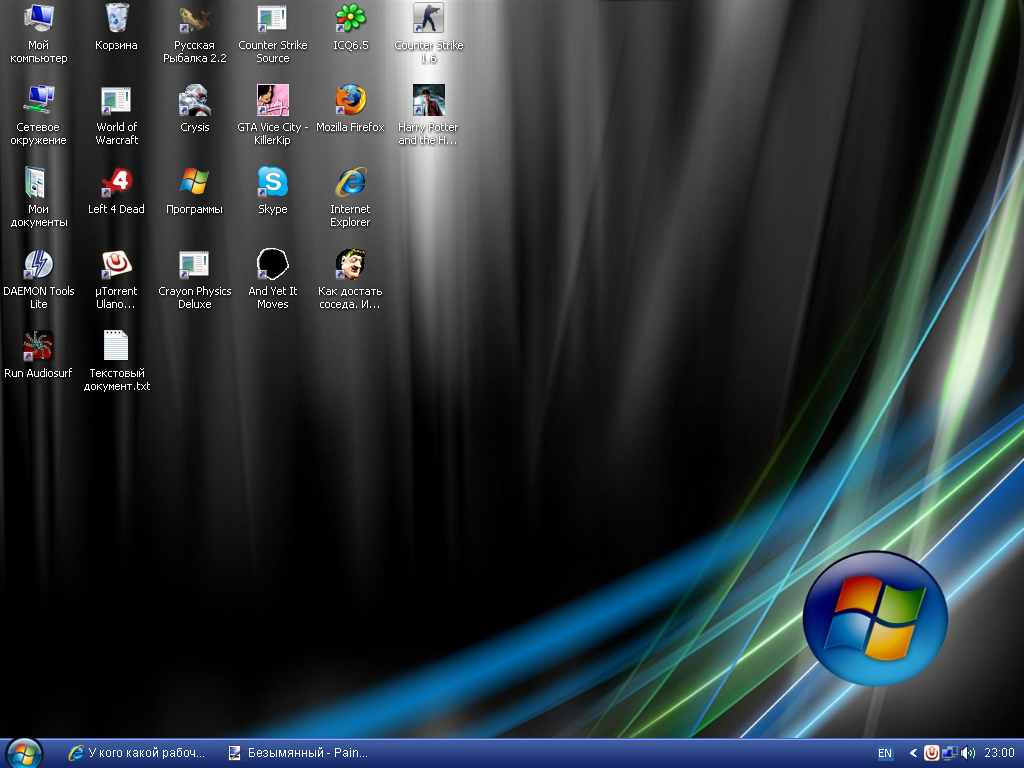Select the Skype desktop shortcut
Viewport: 1024px width, 768px height.
(x=272, y=183)
